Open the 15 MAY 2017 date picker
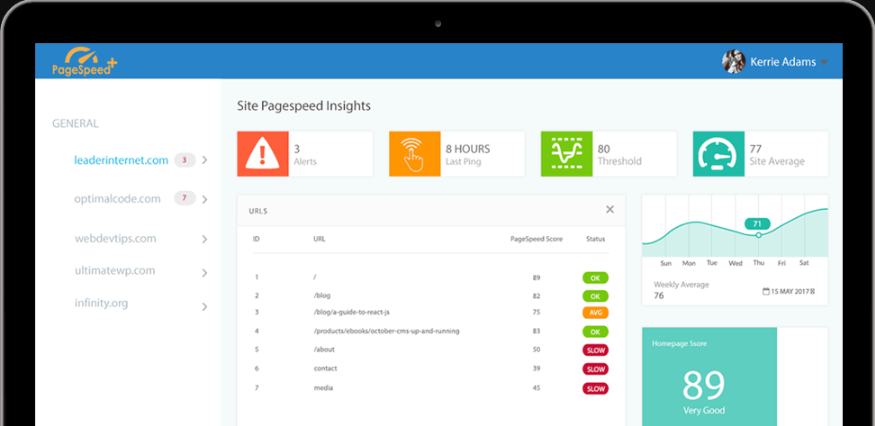Screen dimensions: 875x426 (x=789, y=291)
